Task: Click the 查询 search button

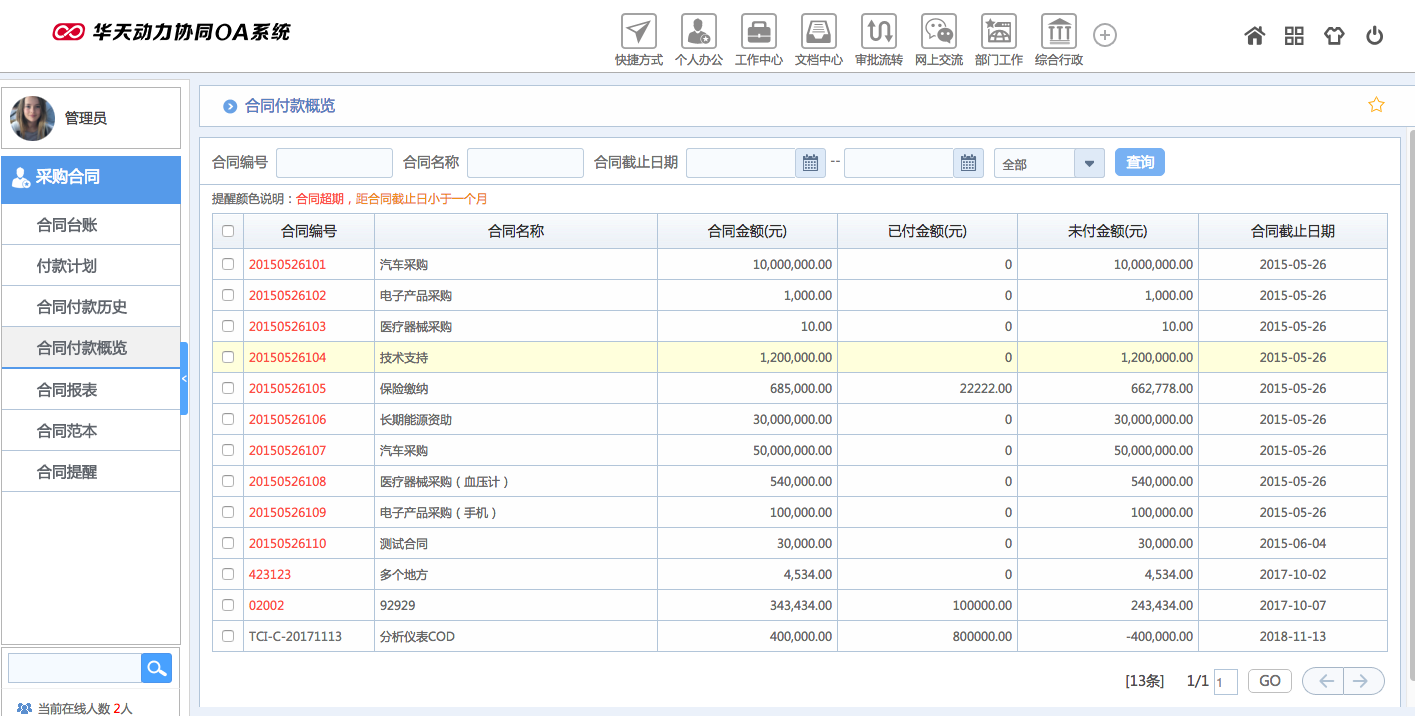Action: 1139,162
